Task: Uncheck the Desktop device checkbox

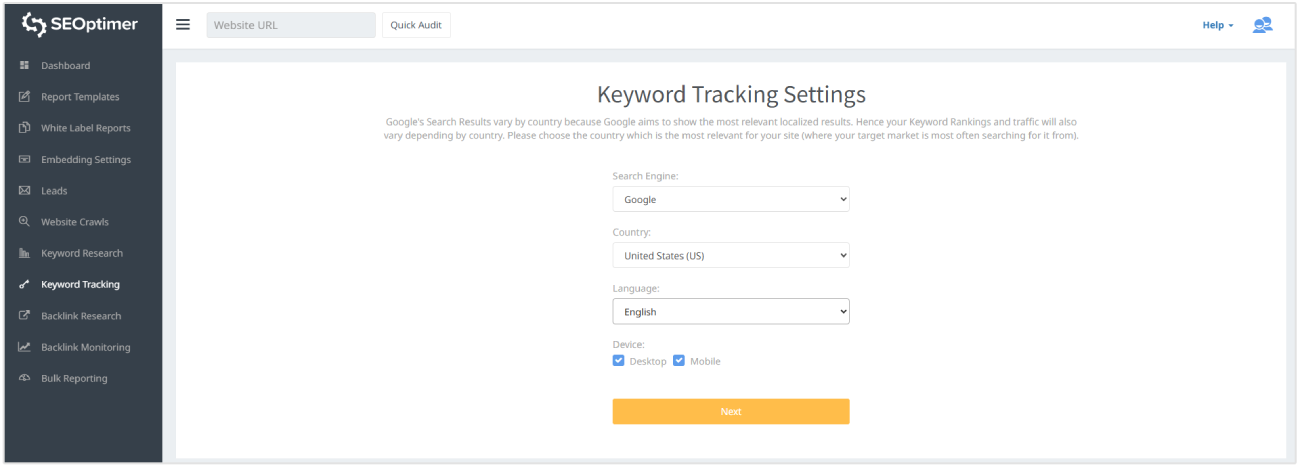Action: point(619,361)
